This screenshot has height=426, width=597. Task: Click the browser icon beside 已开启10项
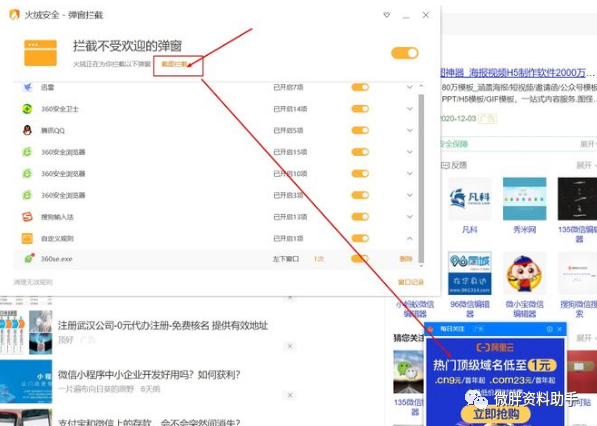coord(27,174)
